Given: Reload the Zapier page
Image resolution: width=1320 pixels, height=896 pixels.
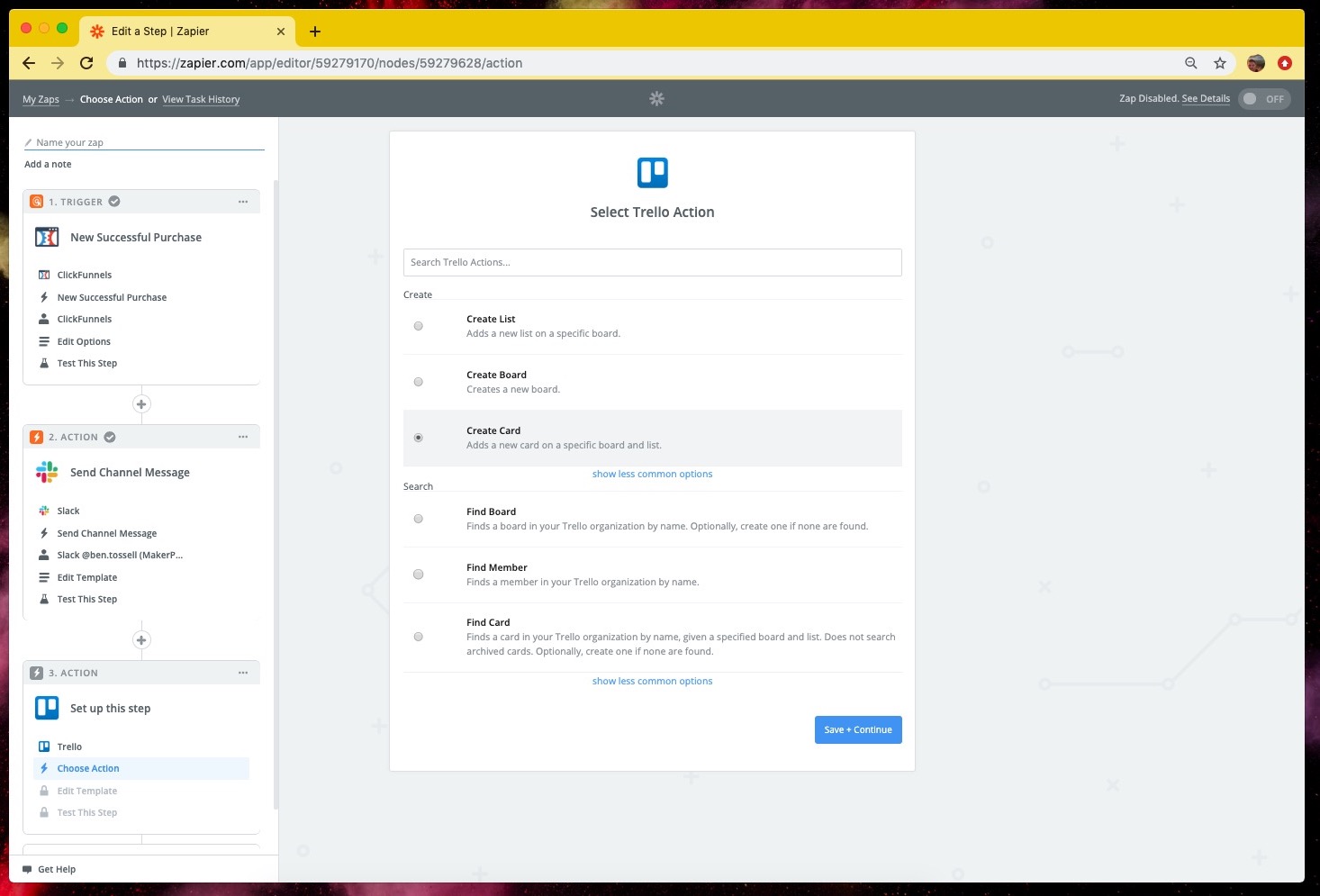Looking at the screenshot, I should 86,63.
